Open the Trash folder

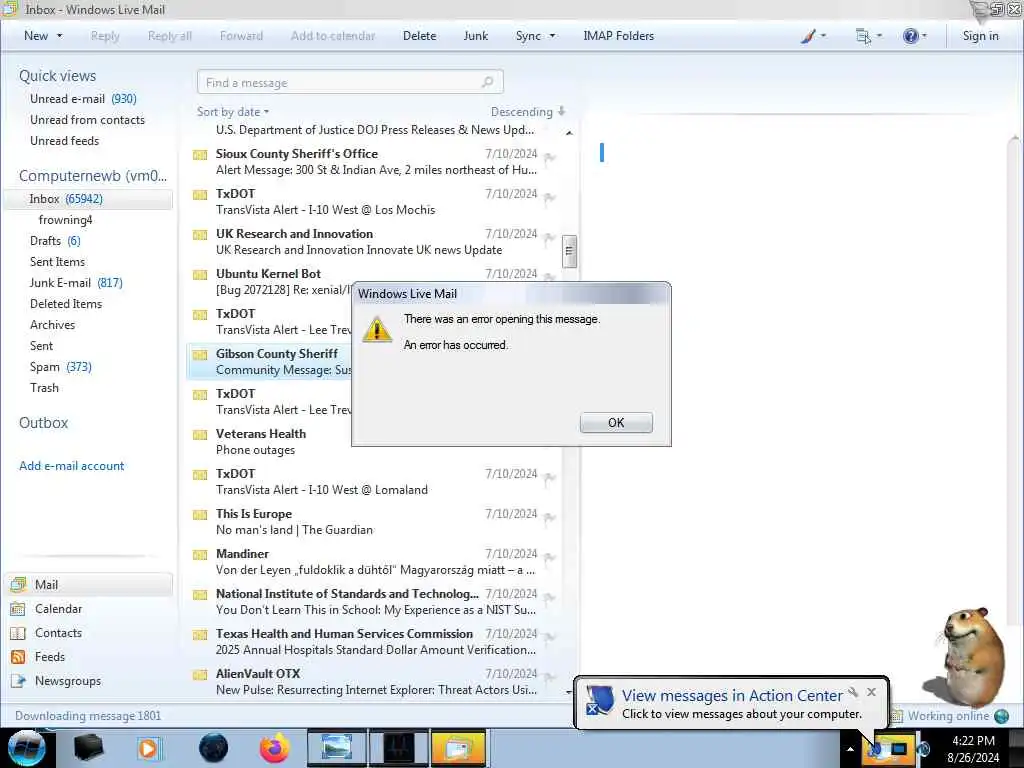tap(44, 387)
